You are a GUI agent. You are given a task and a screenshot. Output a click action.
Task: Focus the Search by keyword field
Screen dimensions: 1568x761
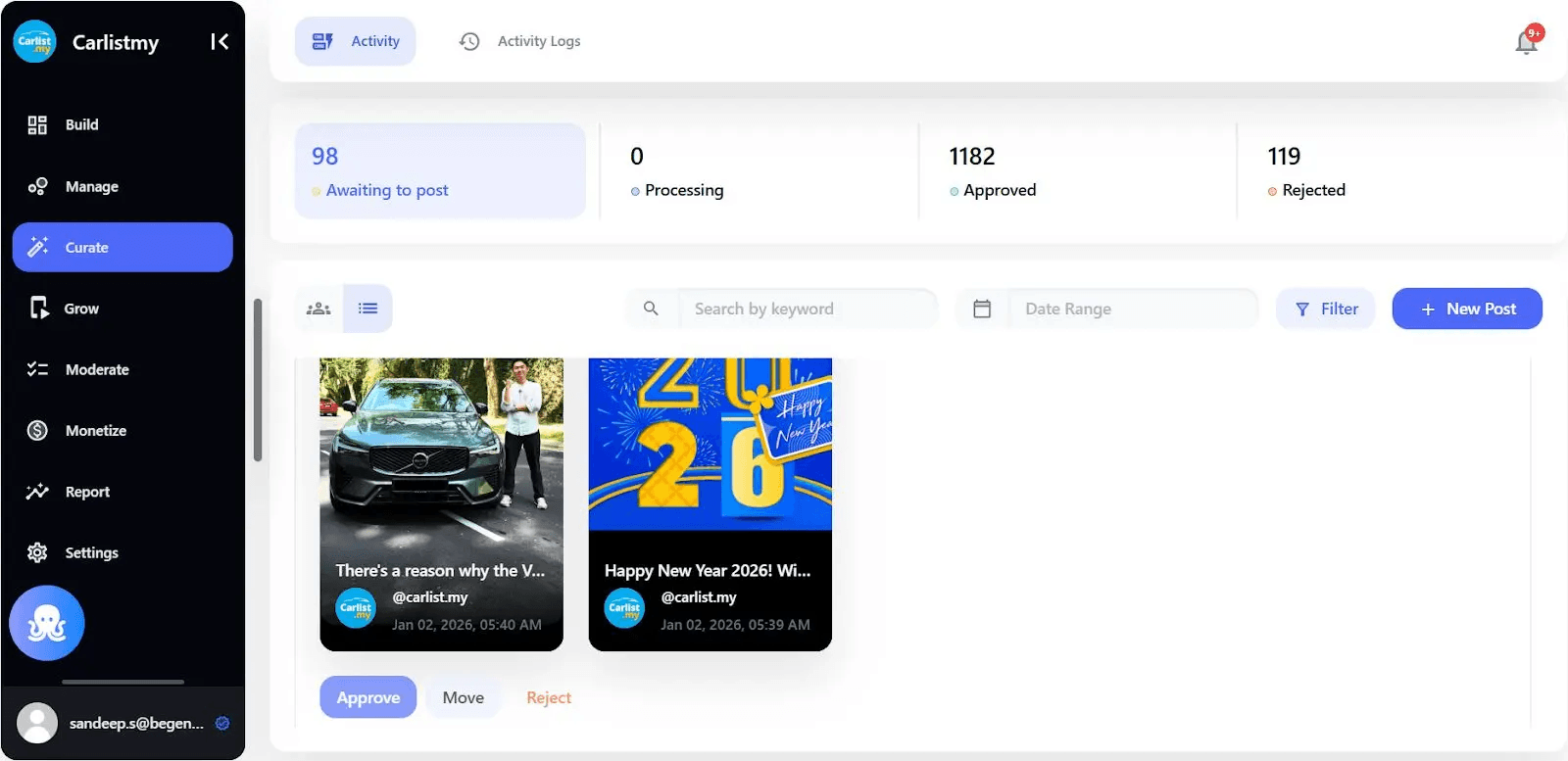click(808, 309)
